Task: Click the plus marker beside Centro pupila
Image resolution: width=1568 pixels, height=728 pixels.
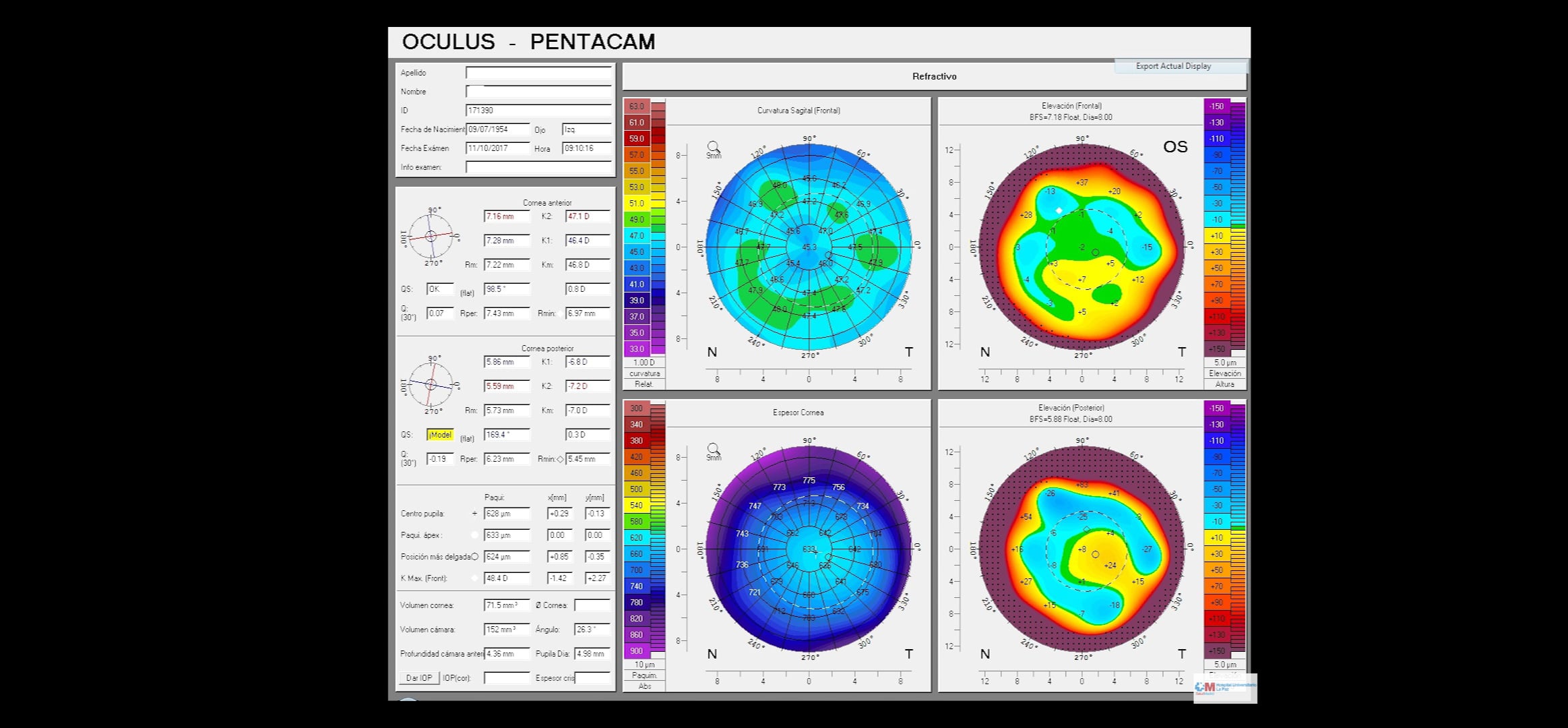Action: pos(474,514)
